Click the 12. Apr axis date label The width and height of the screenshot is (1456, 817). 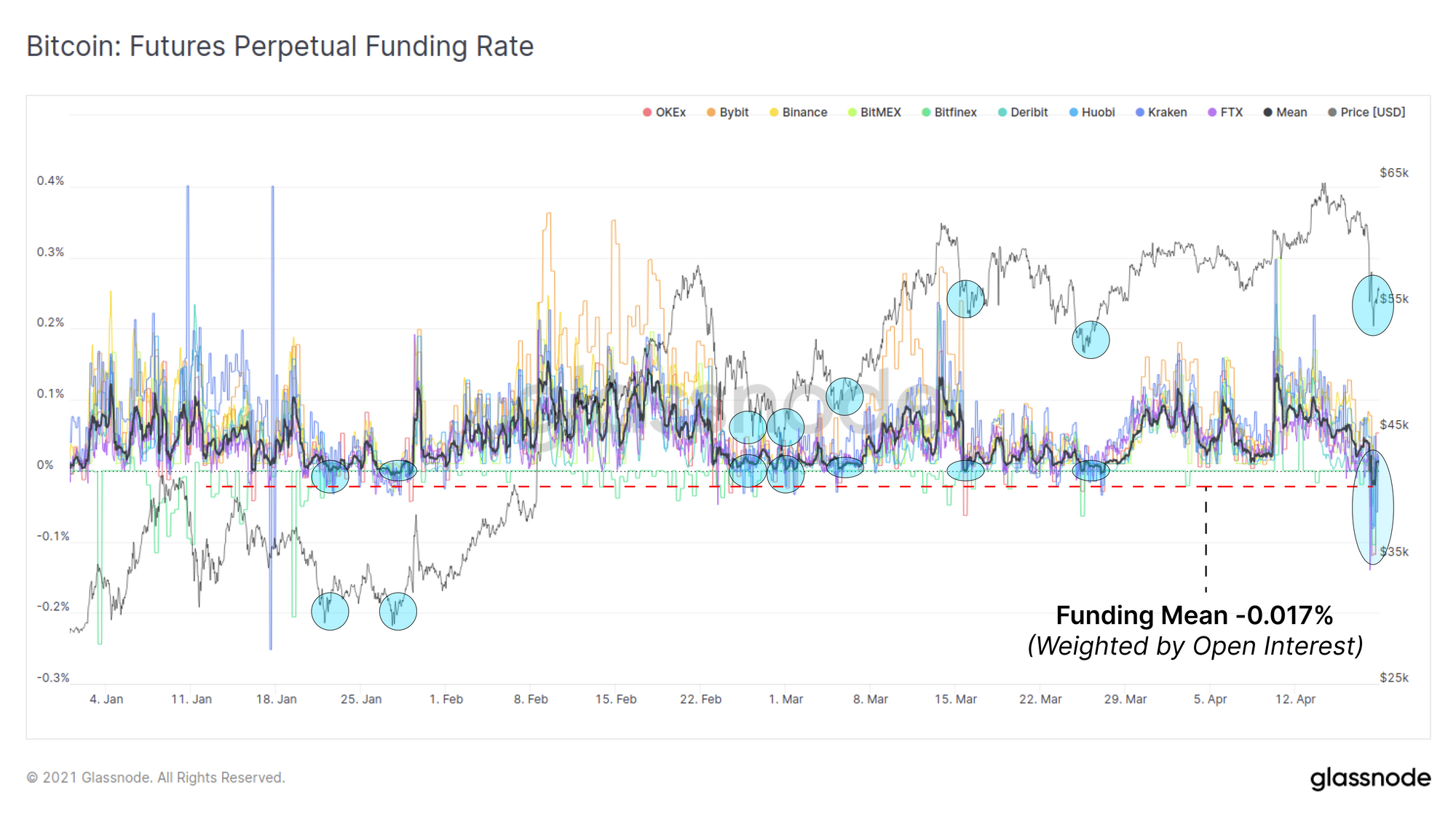tap(1295, 699)
